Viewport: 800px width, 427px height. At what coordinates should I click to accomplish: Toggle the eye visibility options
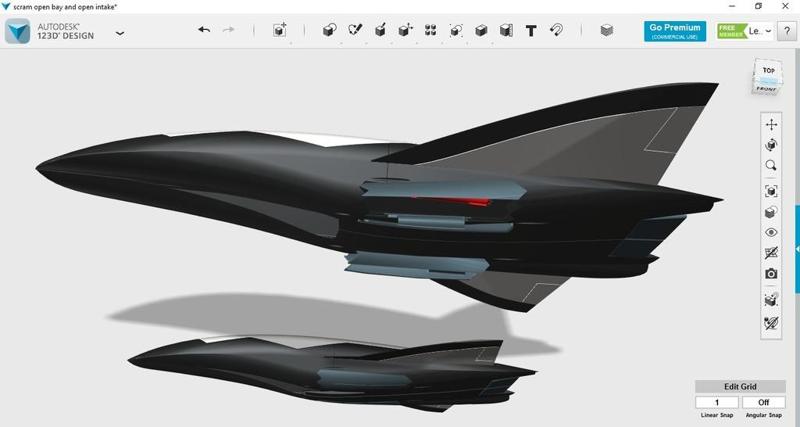pos(771,232)
